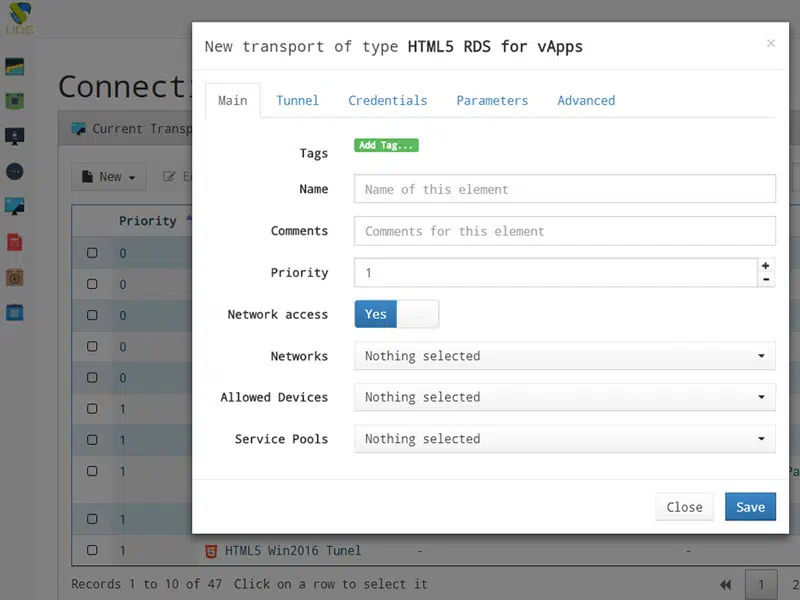Increase Priority with the plus stepper
Image resolution: width=800 pixels, height=600 pixels.
(x=766, y=265)
